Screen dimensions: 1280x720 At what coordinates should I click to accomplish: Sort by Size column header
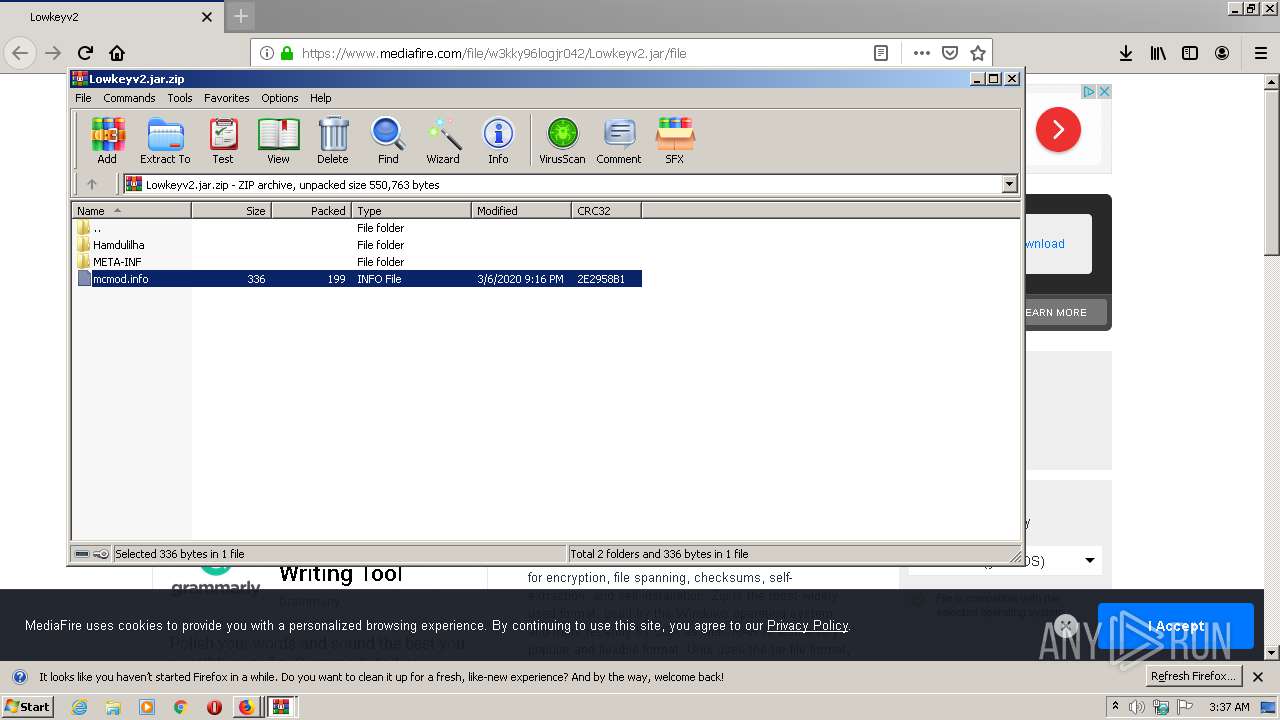click(x=232, y=211)
